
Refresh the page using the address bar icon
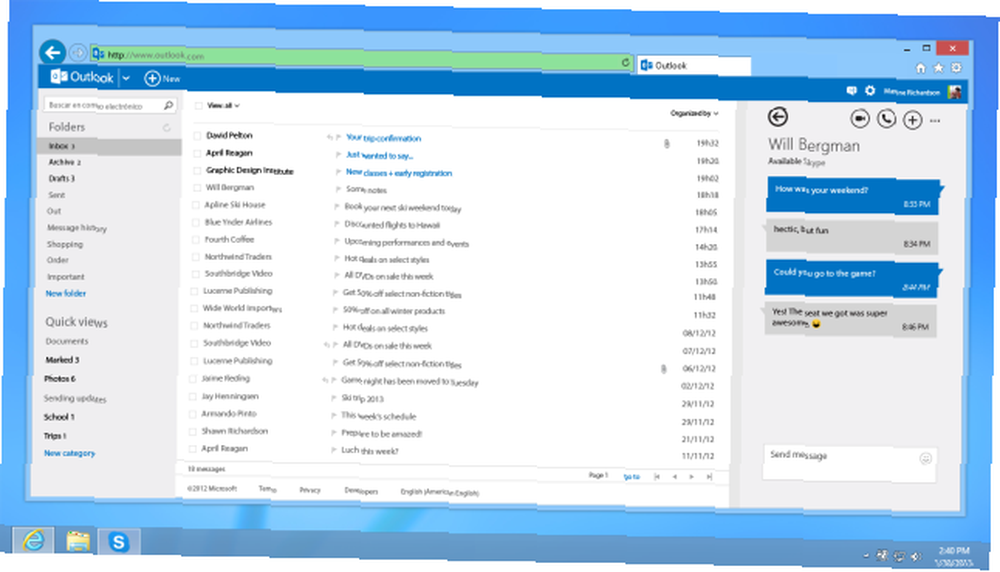[626, 62]
